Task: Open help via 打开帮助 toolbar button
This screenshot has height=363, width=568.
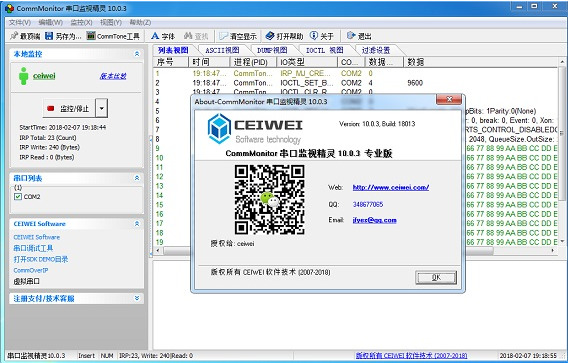Action: (x=284, y=36)
